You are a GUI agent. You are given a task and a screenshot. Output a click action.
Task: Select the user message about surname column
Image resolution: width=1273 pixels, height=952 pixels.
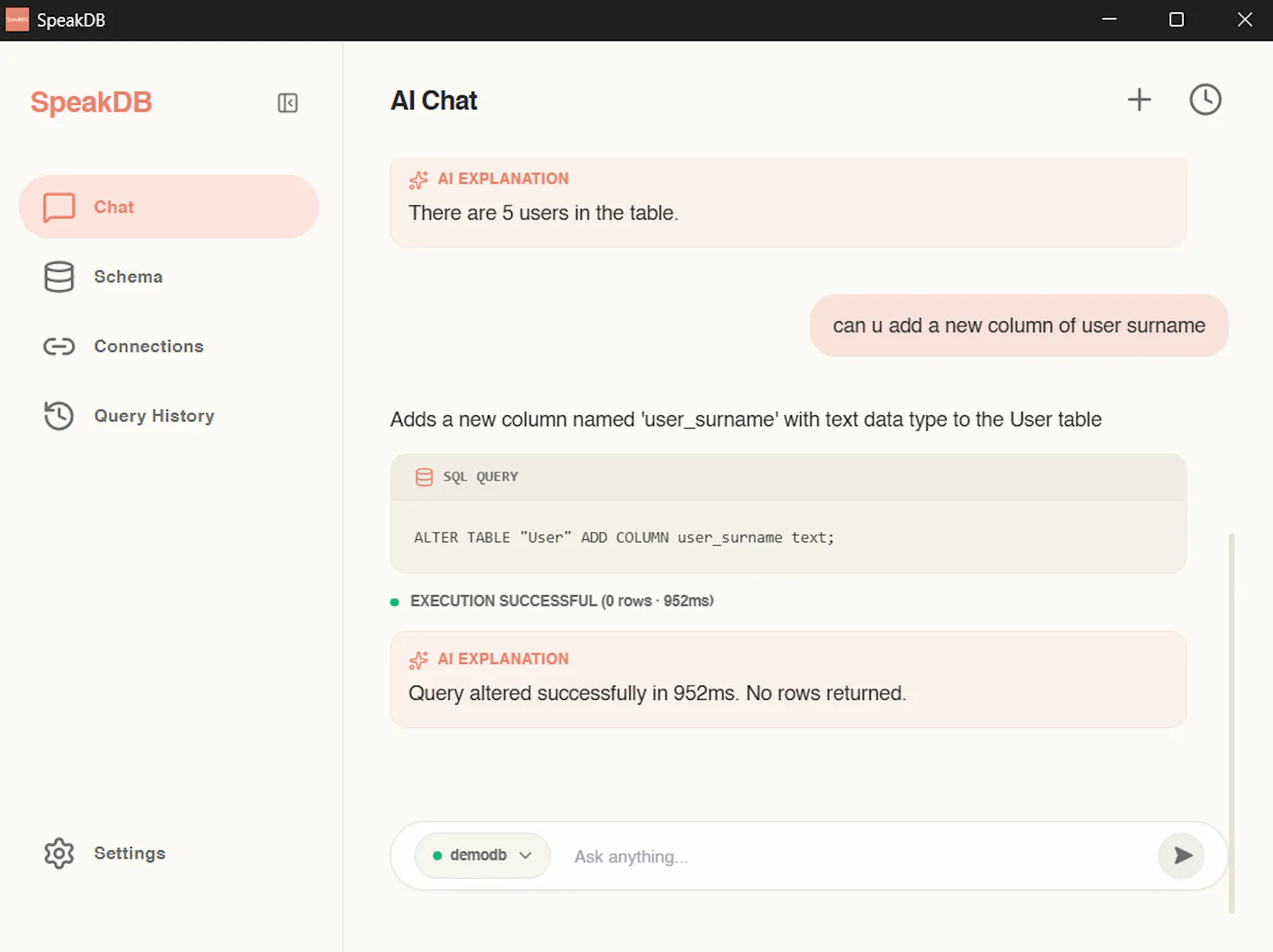(x=1019, y=325)
